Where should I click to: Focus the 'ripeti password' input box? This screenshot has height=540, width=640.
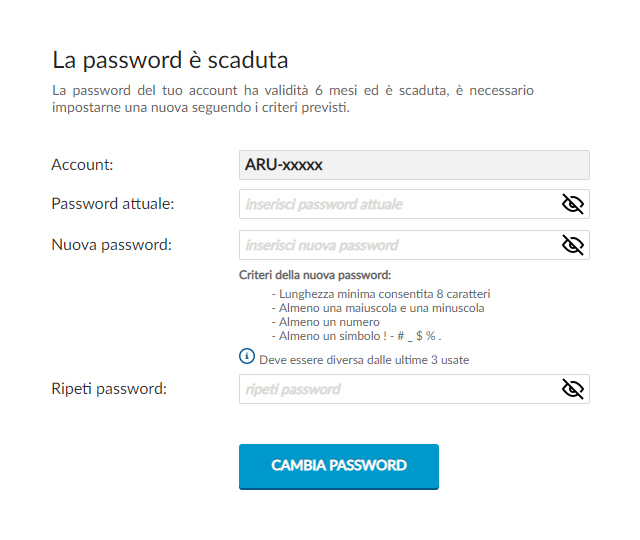414,389
